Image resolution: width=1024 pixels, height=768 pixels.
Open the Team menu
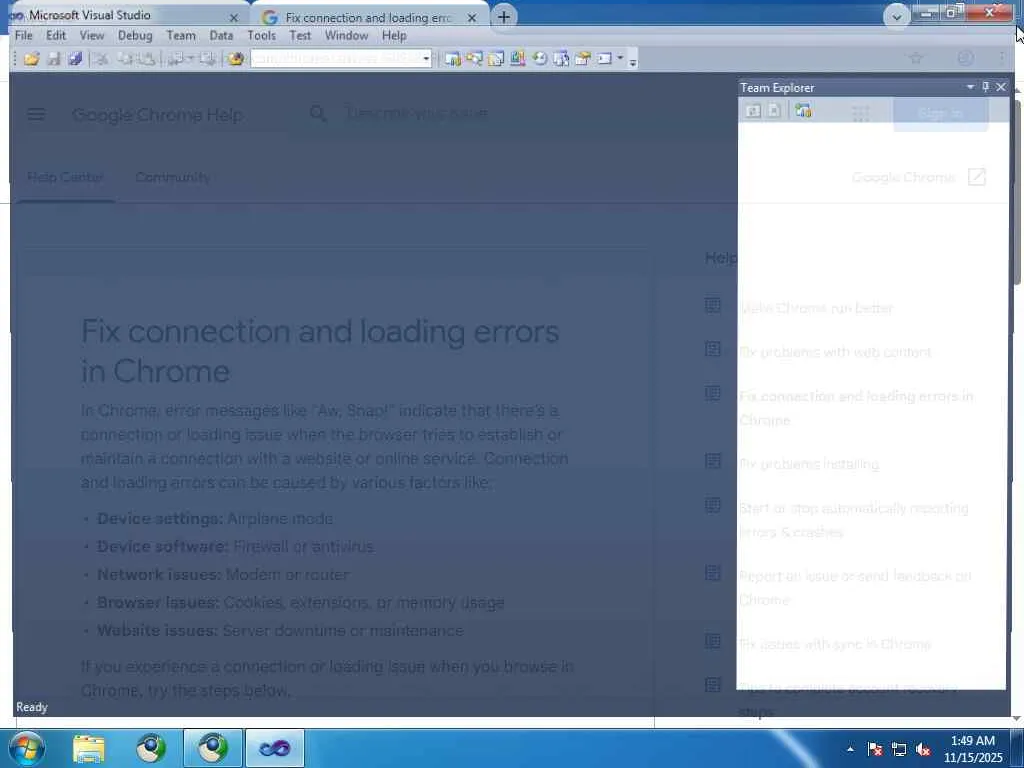click(x=181, y=35)
